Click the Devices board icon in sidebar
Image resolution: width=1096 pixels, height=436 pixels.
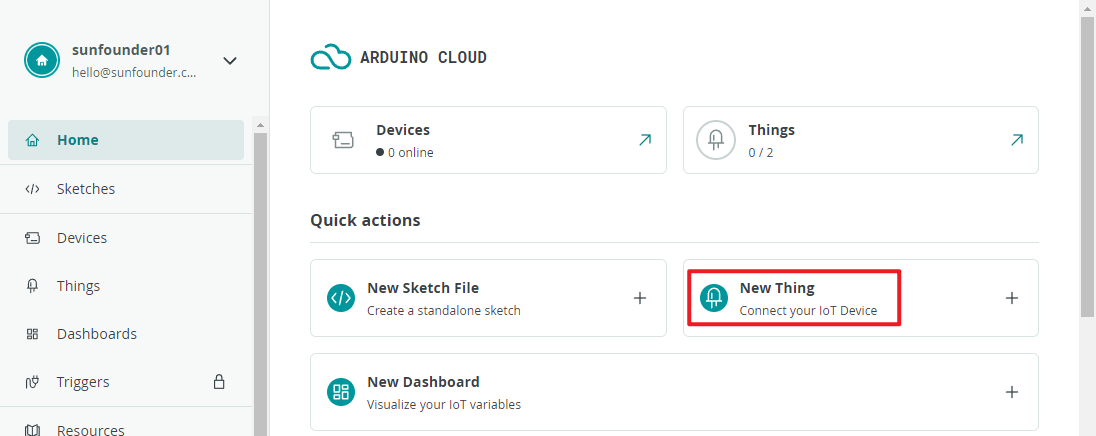(x=32, y=238)
